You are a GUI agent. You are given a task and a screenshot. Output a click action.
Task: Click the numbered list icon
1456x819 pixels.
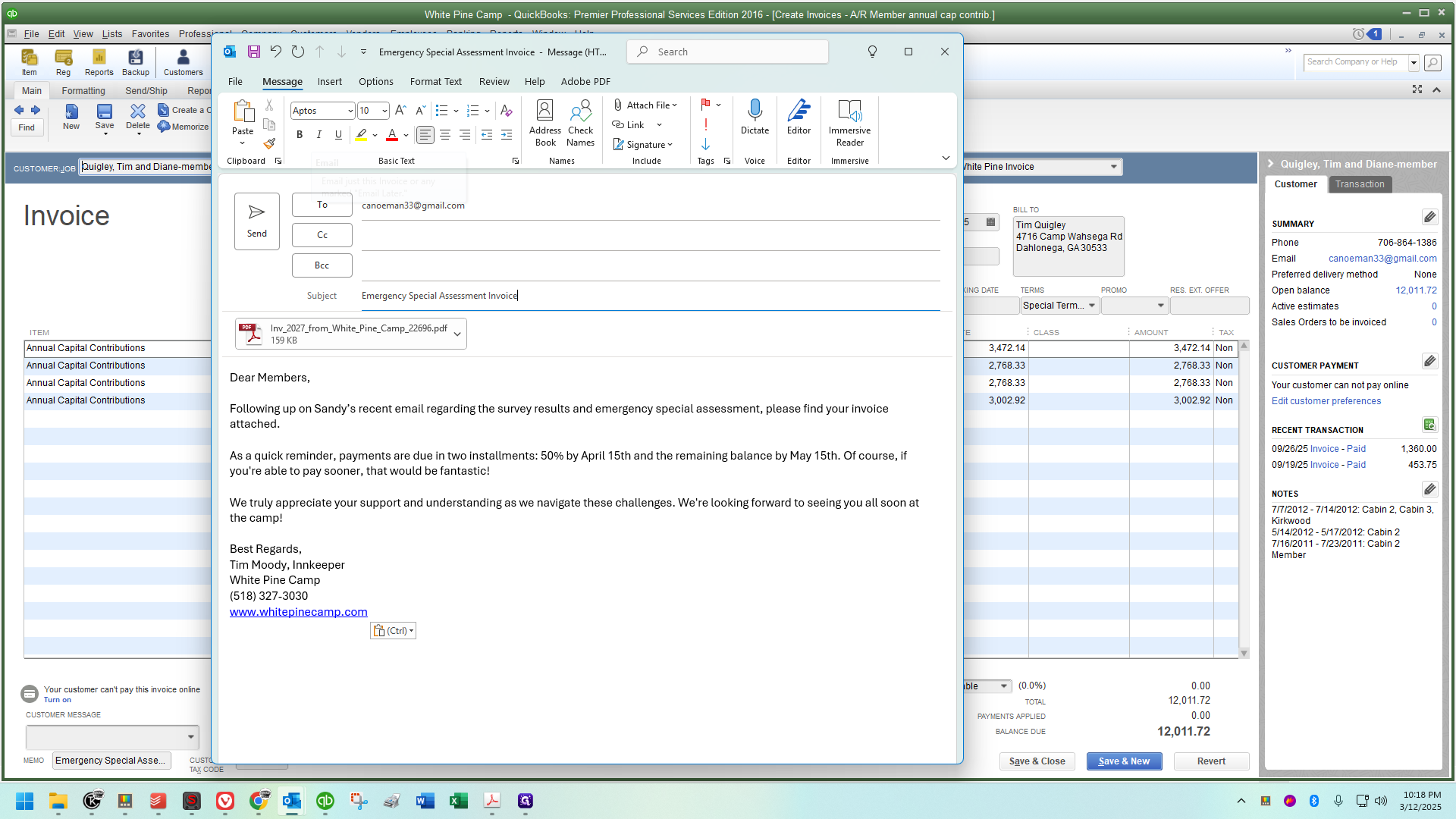pyautogui.click(x=473, y=111)
